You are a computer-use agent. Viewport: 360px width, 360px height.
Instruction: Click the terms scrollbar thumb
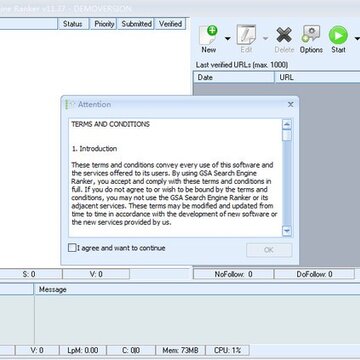pos(287,135)
